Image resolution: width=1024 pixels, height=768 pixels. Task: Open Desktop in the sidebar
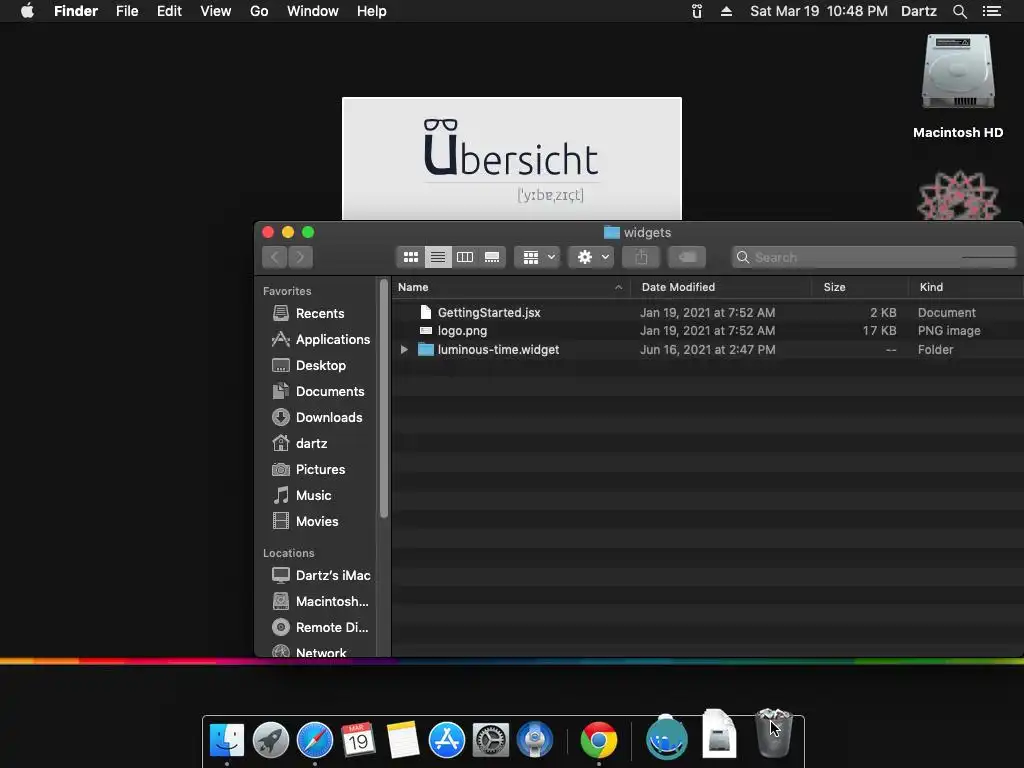[x=319, y=366]
